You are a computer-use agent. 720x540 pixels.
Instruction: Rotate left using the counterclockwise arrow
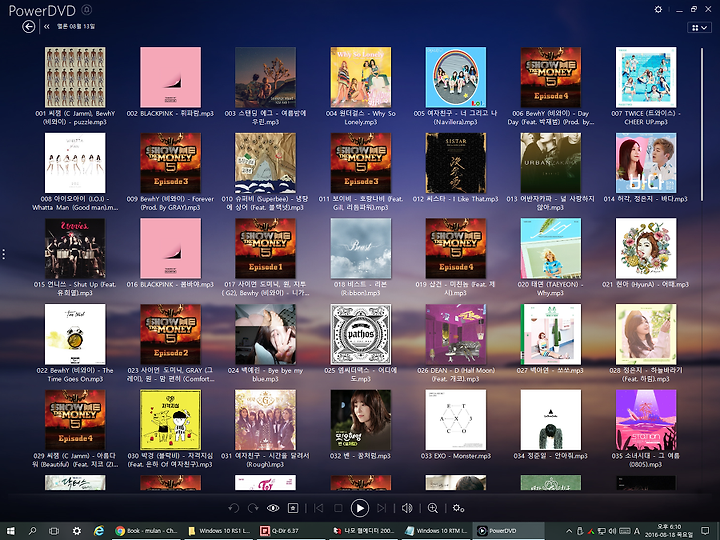234,508
